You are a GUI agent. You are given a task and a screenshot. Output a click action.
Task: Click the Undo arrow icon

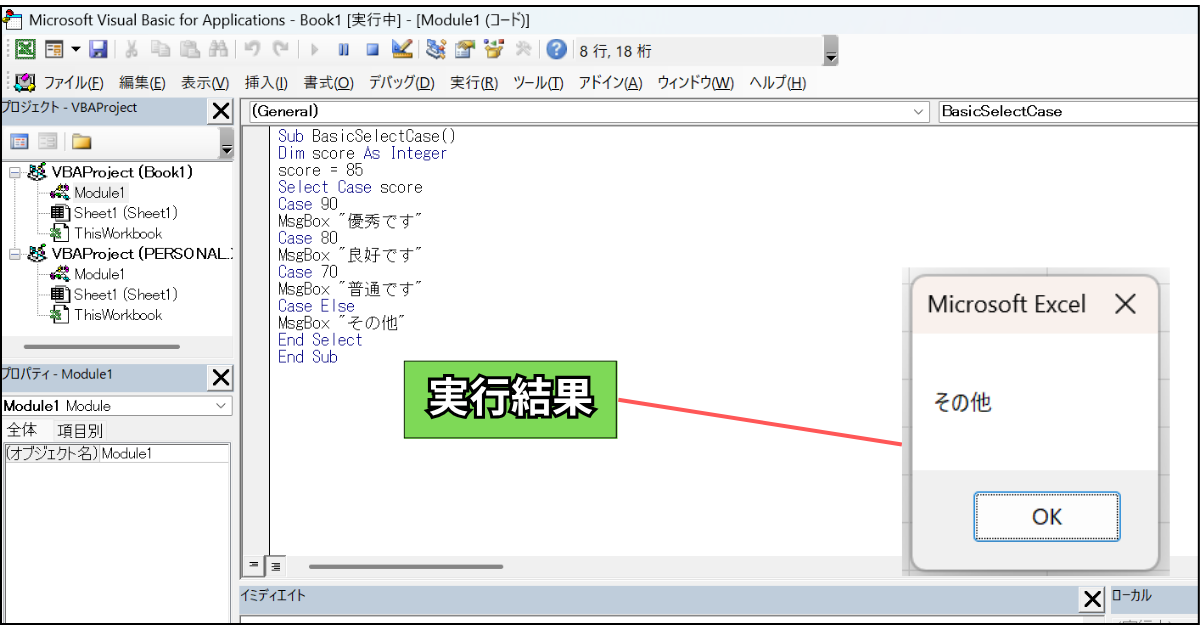click(252, 48)
